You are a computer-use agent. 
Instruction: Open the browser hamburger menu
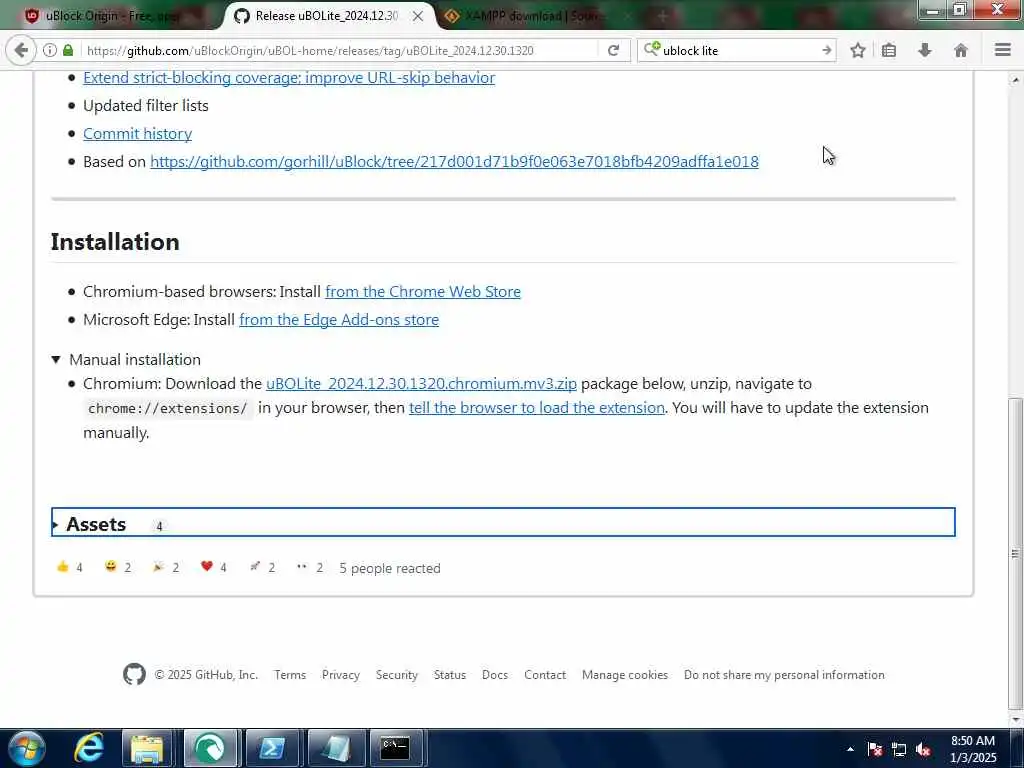[x=1002, y=50]
